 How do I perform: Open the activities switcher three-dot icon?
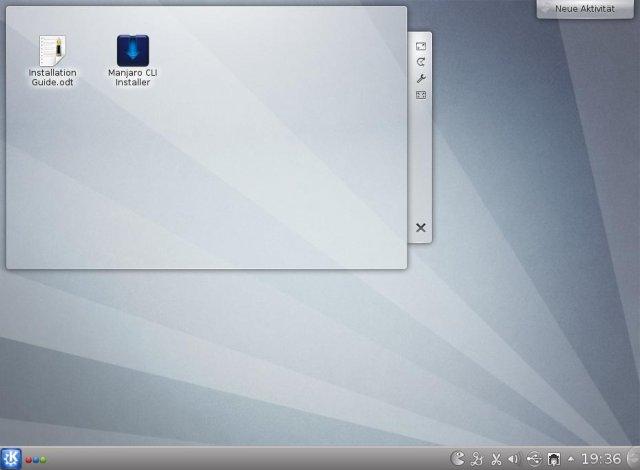pyautogui.click(x=36, y=460)
